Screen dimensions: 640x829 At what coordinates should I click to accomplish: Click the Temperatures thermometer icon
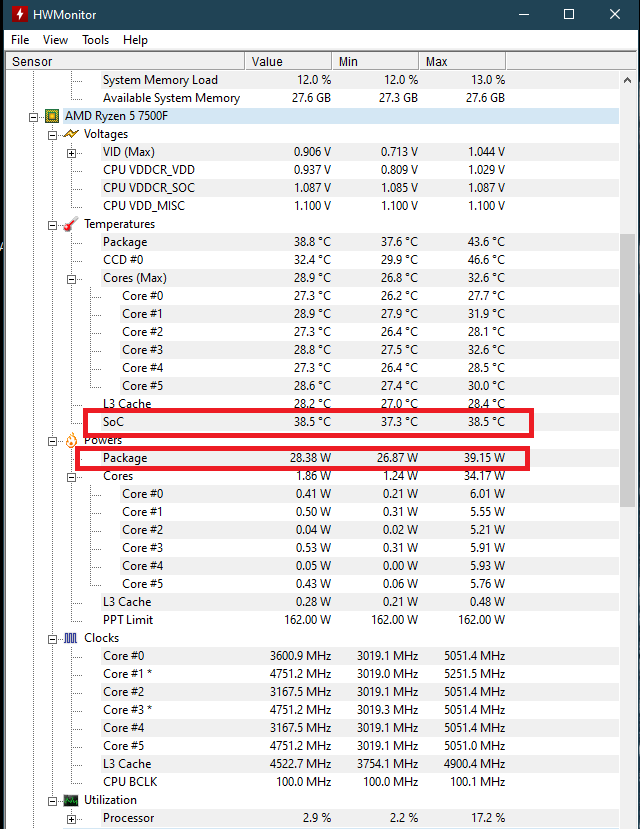tap(71, 224)
